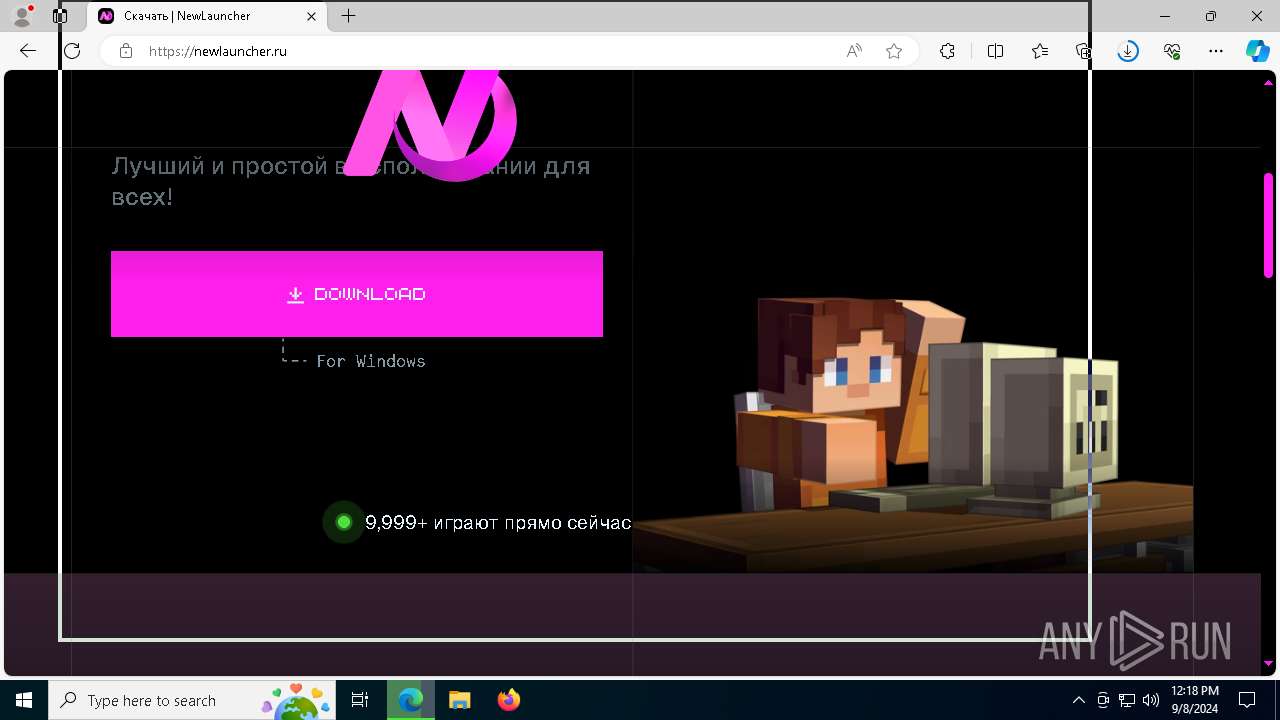Select the Скачать | NewLauncher tab
Screen dimensions: 1280x720
(208, 16)
